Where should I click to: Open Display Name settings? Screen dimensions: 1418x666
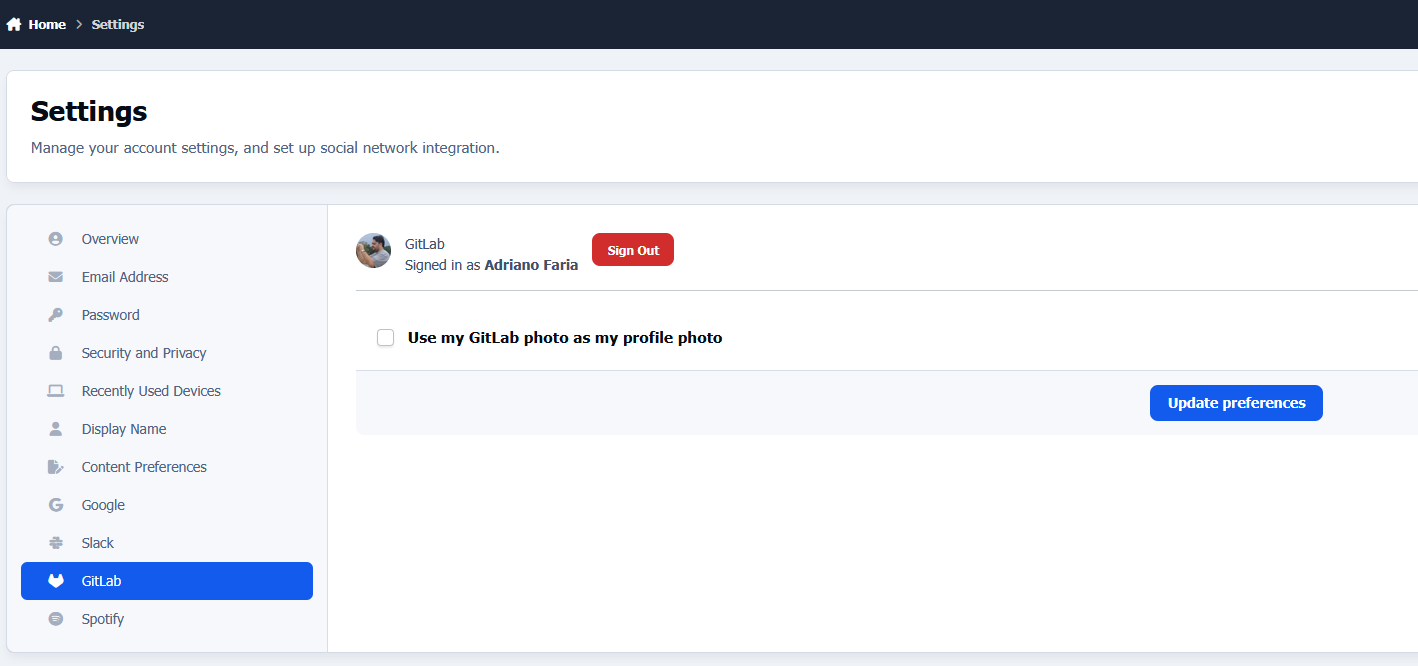point(167,429)
